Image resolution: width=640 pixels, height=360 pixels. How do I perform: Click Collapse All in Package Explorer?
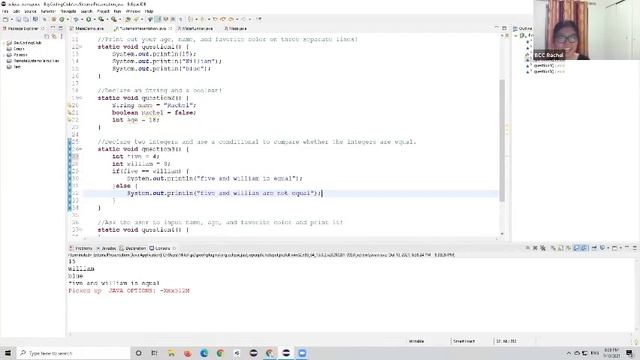(x=46, y=36)
